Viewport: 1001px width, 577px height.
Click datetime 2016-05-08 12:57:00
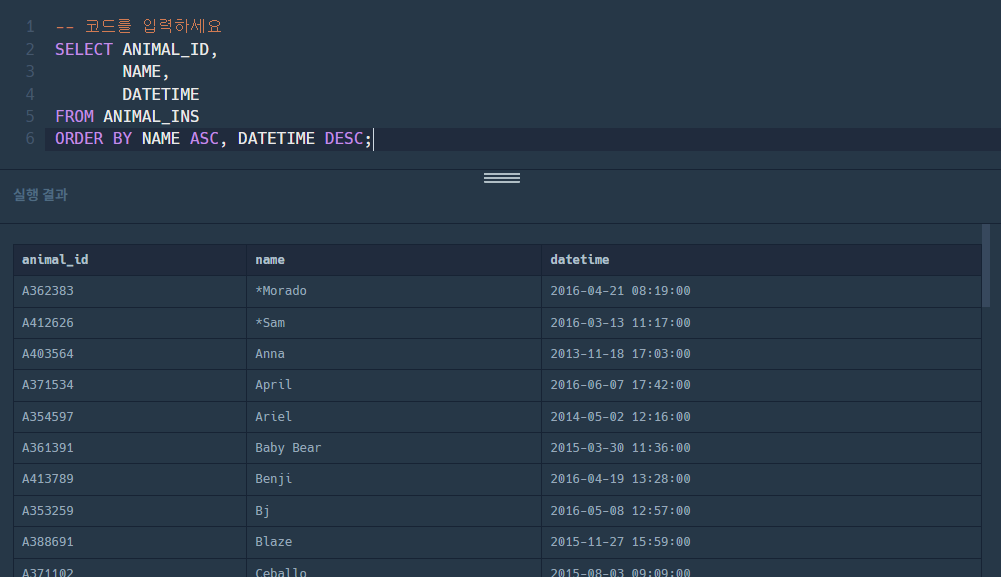point(762,511)
